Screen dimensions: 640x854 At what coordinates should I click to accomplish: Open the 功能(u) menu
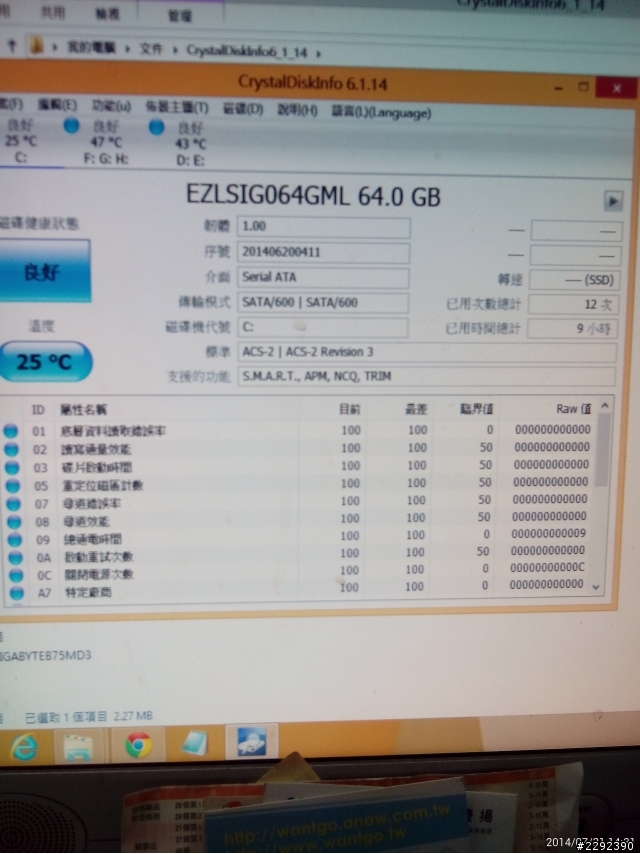[111, 106]
